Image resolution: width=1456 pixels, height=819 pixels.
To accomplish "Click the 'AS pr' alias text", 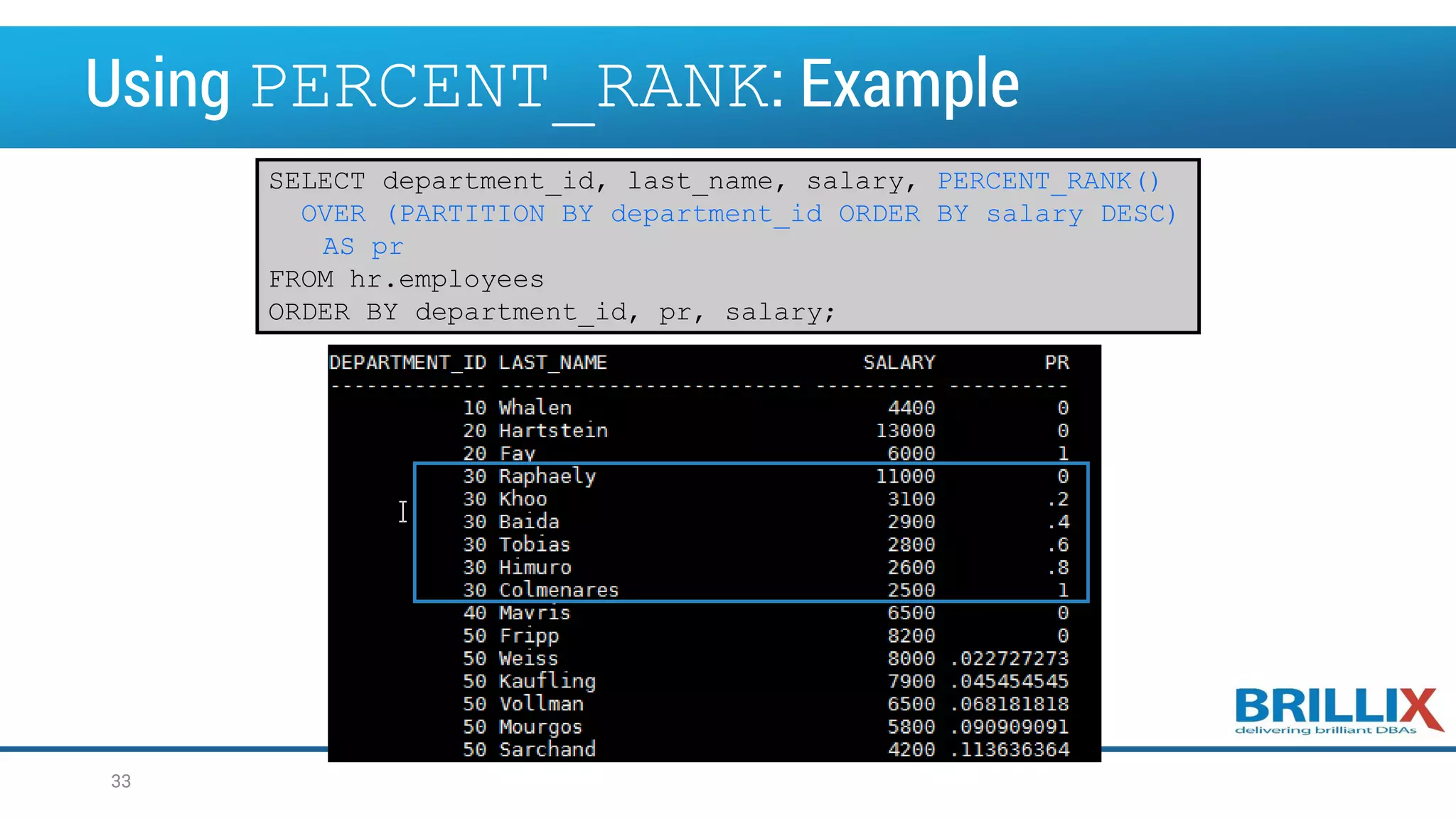I will pyautogui.click(x=363, y=247).
